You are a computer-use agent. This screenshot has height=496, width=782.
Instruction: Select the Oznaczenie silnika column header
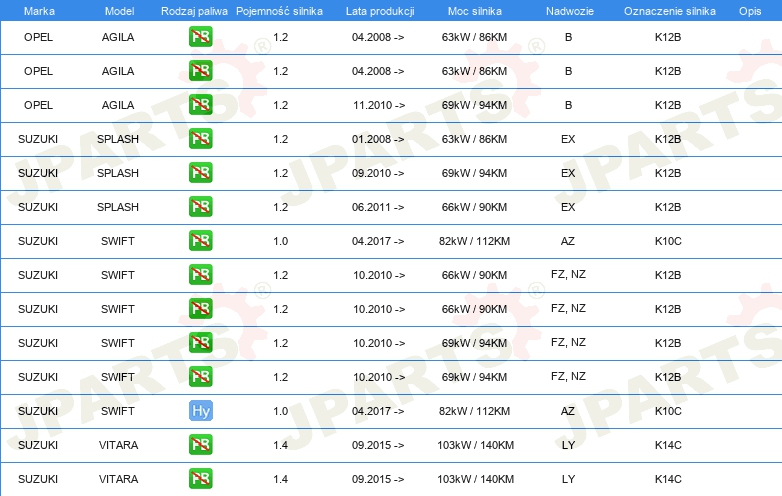tap(670, 11)
